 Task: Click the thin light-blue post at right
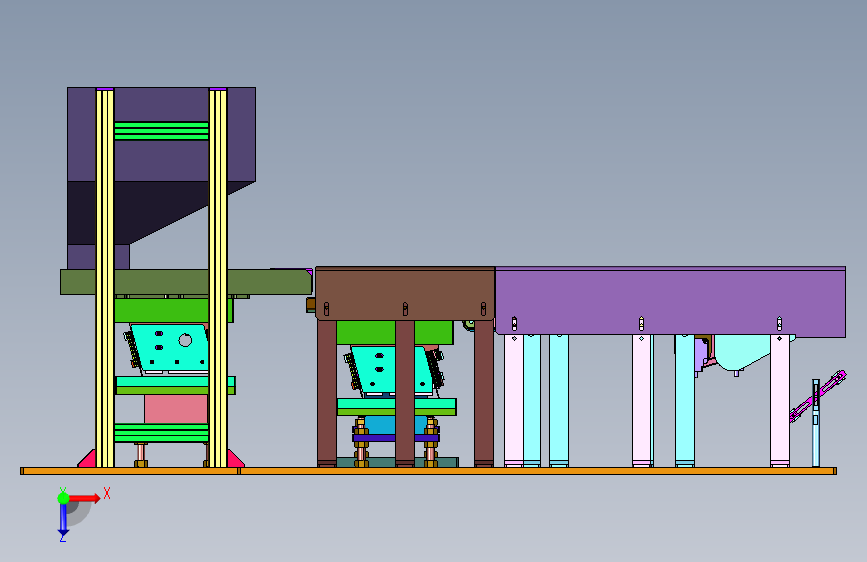(816, 423)
